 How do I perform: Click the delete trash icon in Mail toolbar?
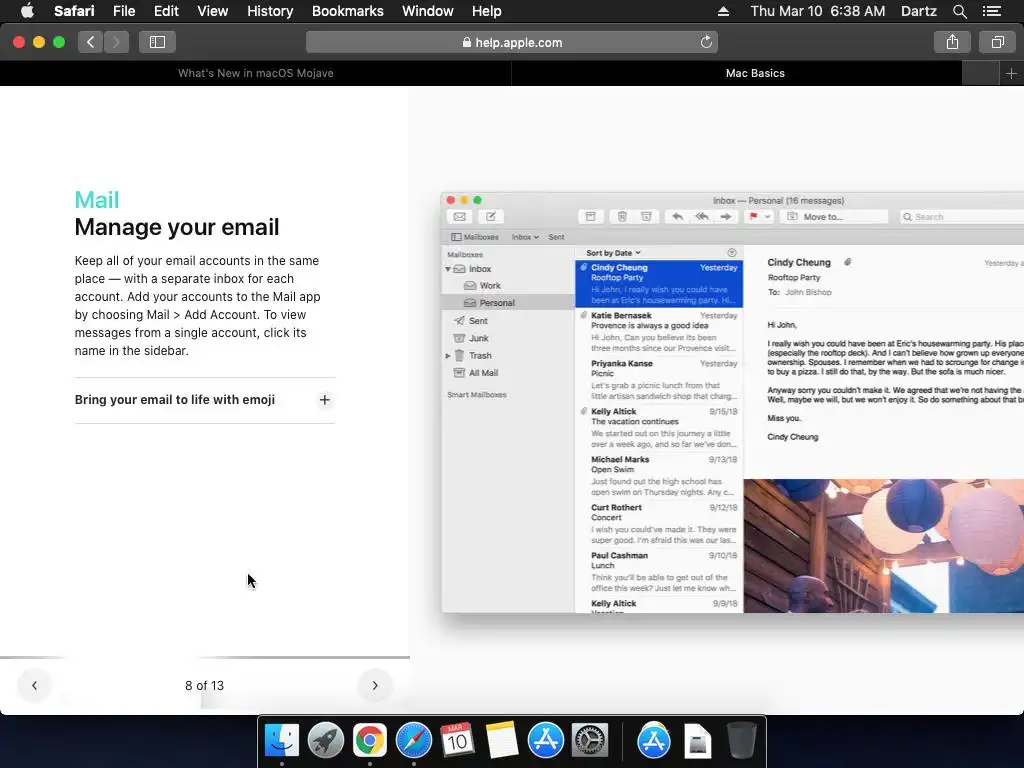[x=622, y=217]
